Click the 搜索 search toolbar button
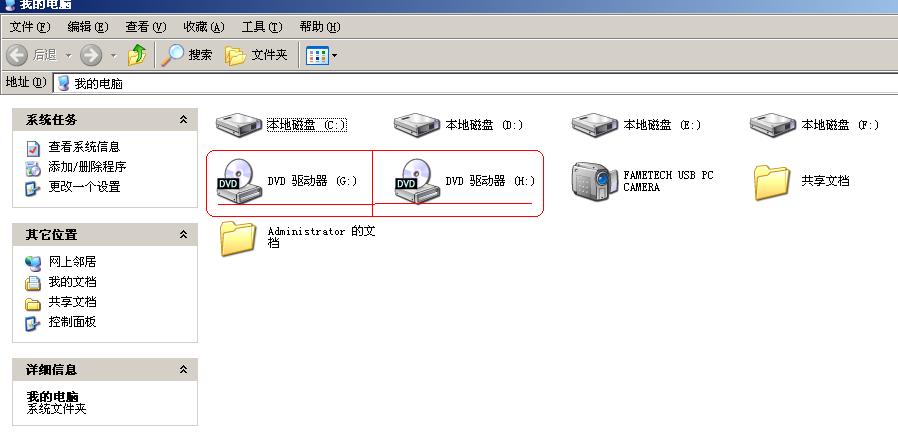The height and width of the screenshot is (445, 898). point(186,55)
